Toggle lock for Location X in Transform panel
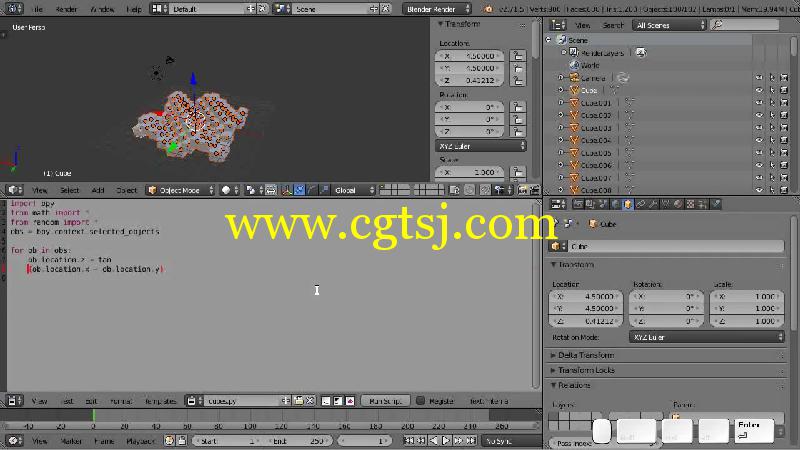Image resolution: width=800 pixels, height=450 pixels. point(517,56)
